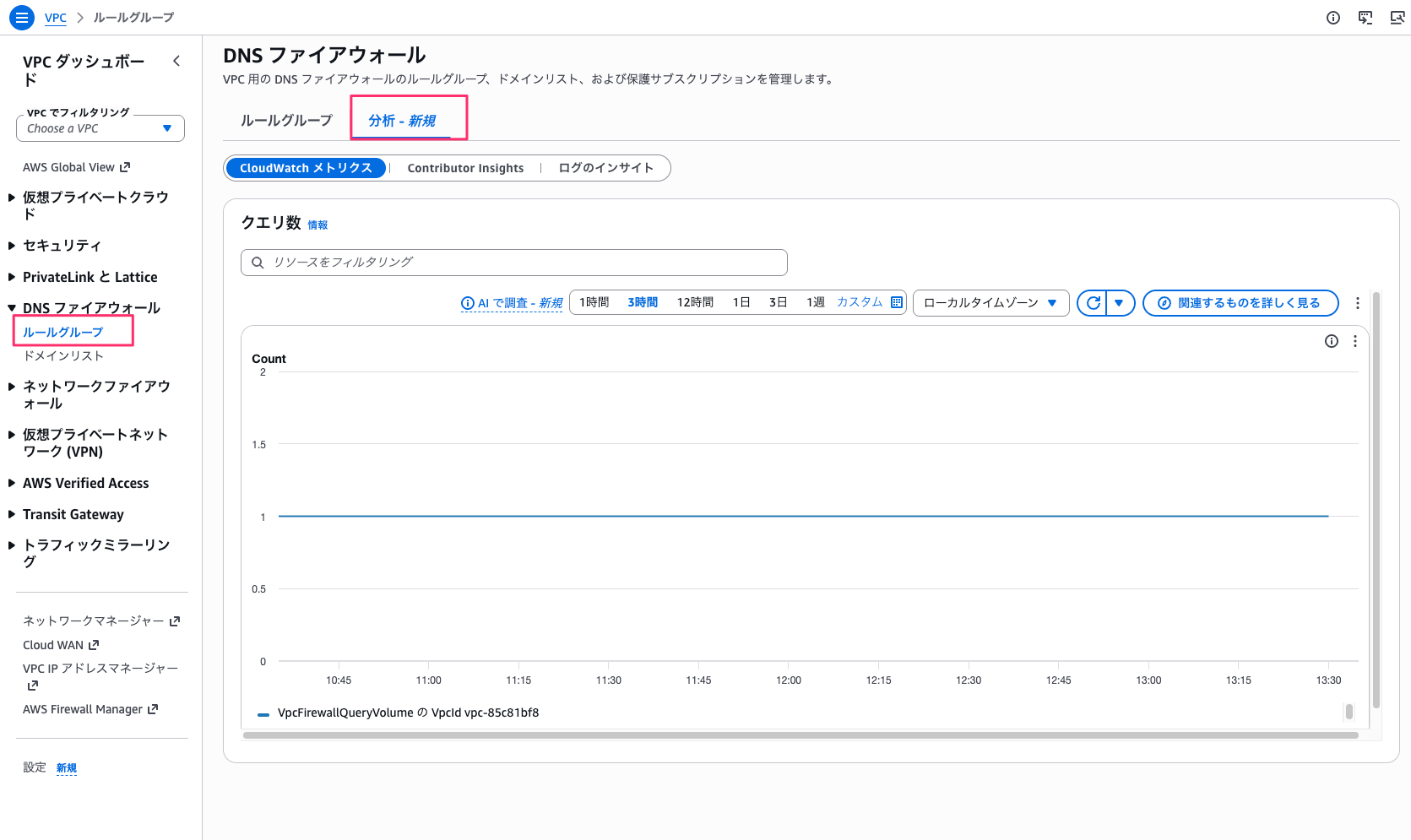
Task: Switch to the ルールグループ tab
Action: (x=286, y=121)
